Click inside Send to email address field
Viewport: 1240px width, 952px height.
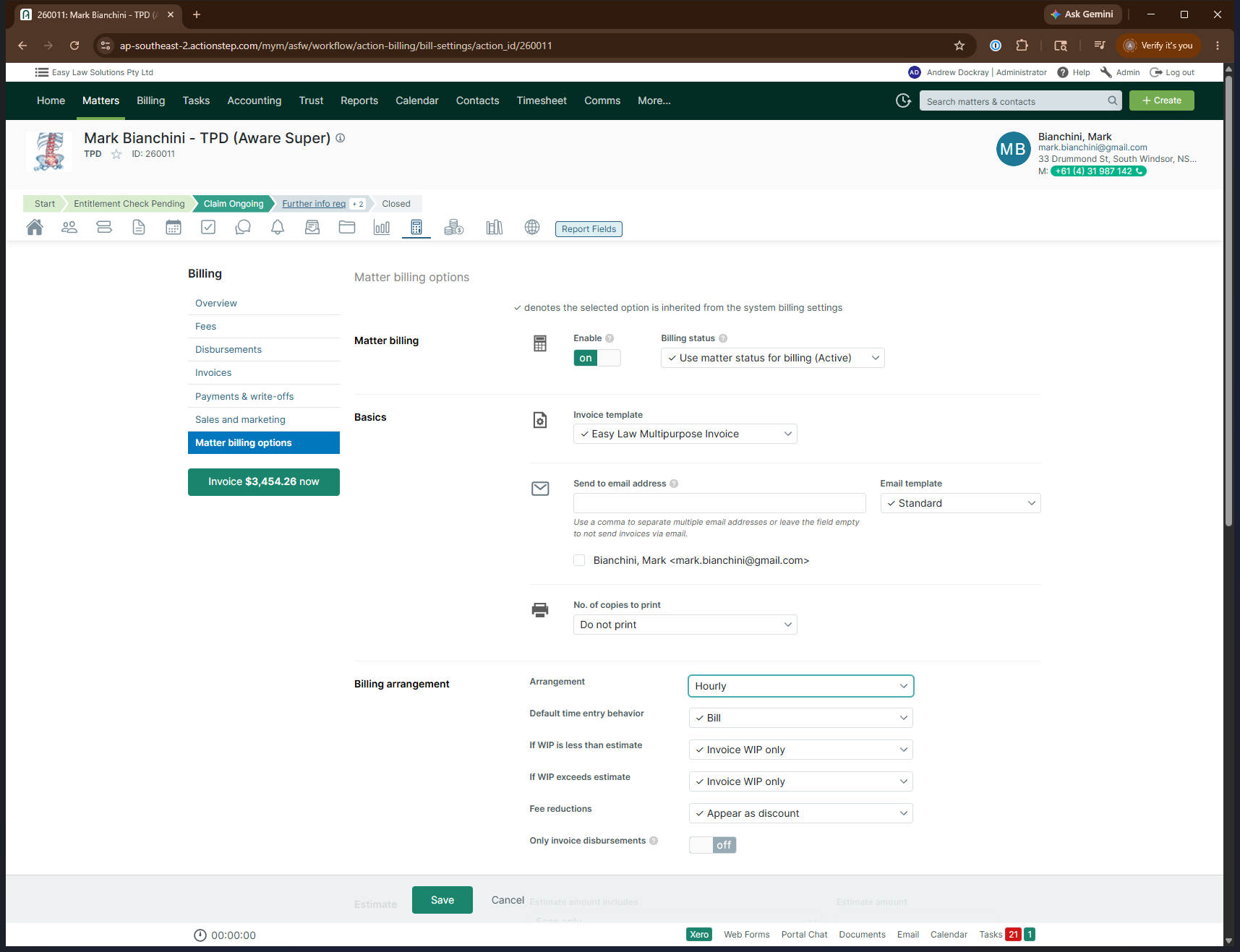(x=719, y=503)
